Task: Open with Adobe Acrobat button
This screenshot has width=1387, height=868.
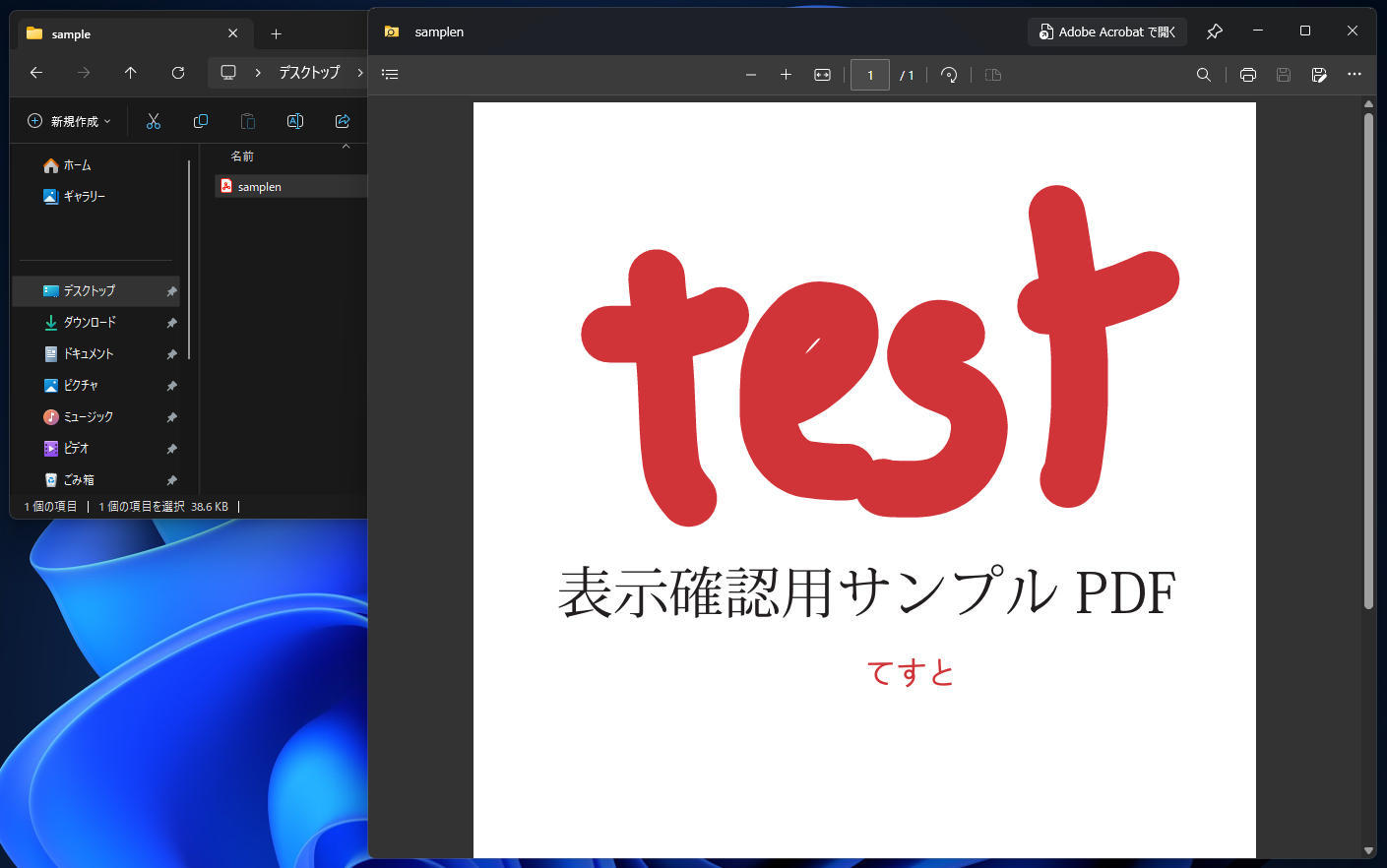Action: point(1107,31)
